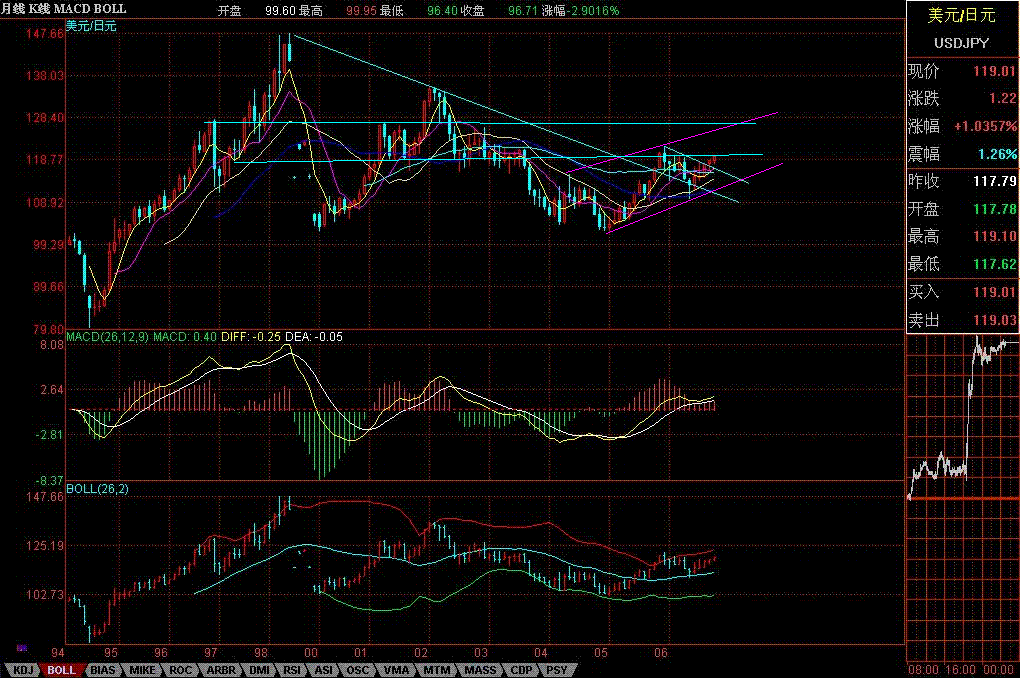Switch to the ROC indicator

[x=178, y=670]
